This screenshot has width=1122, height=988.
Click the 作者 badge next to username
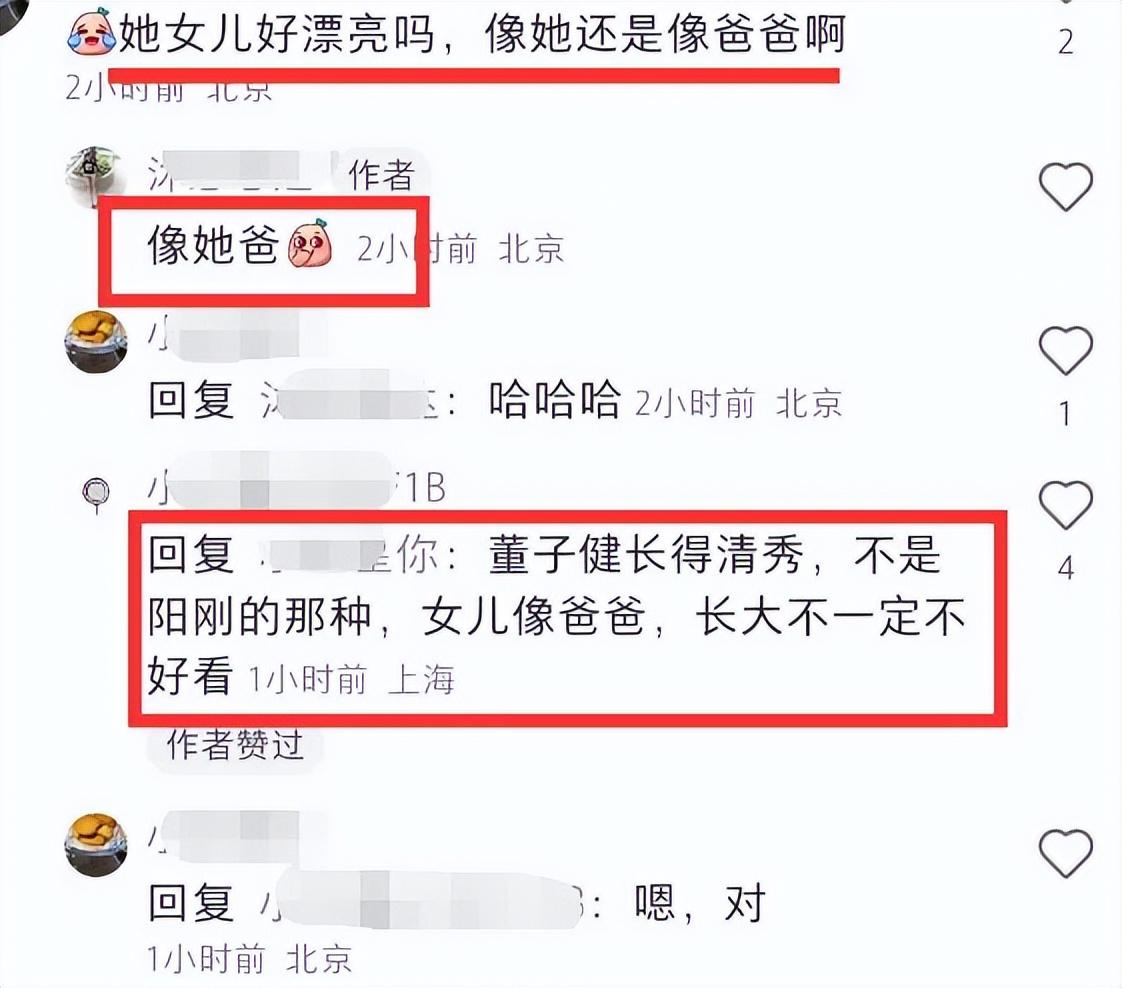381,175
